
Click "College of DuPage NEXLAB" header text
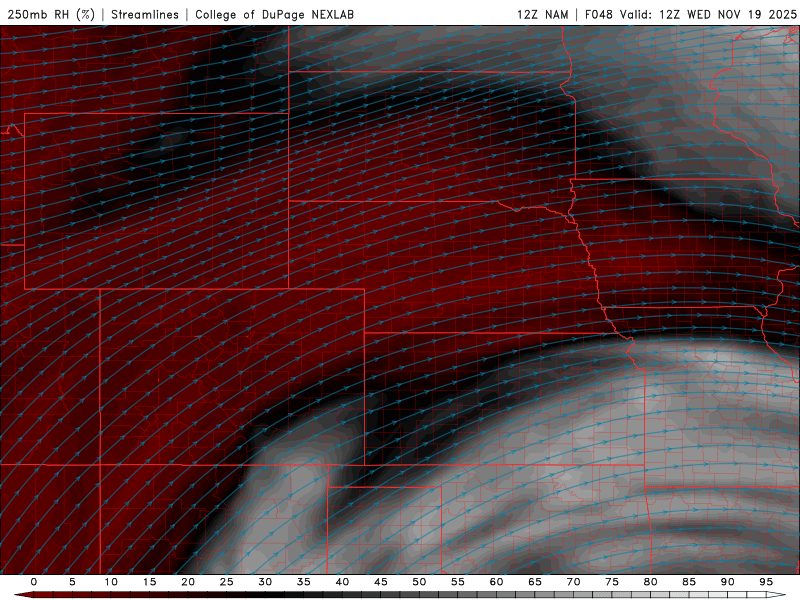pyautogui.click(x=274, y=14)
